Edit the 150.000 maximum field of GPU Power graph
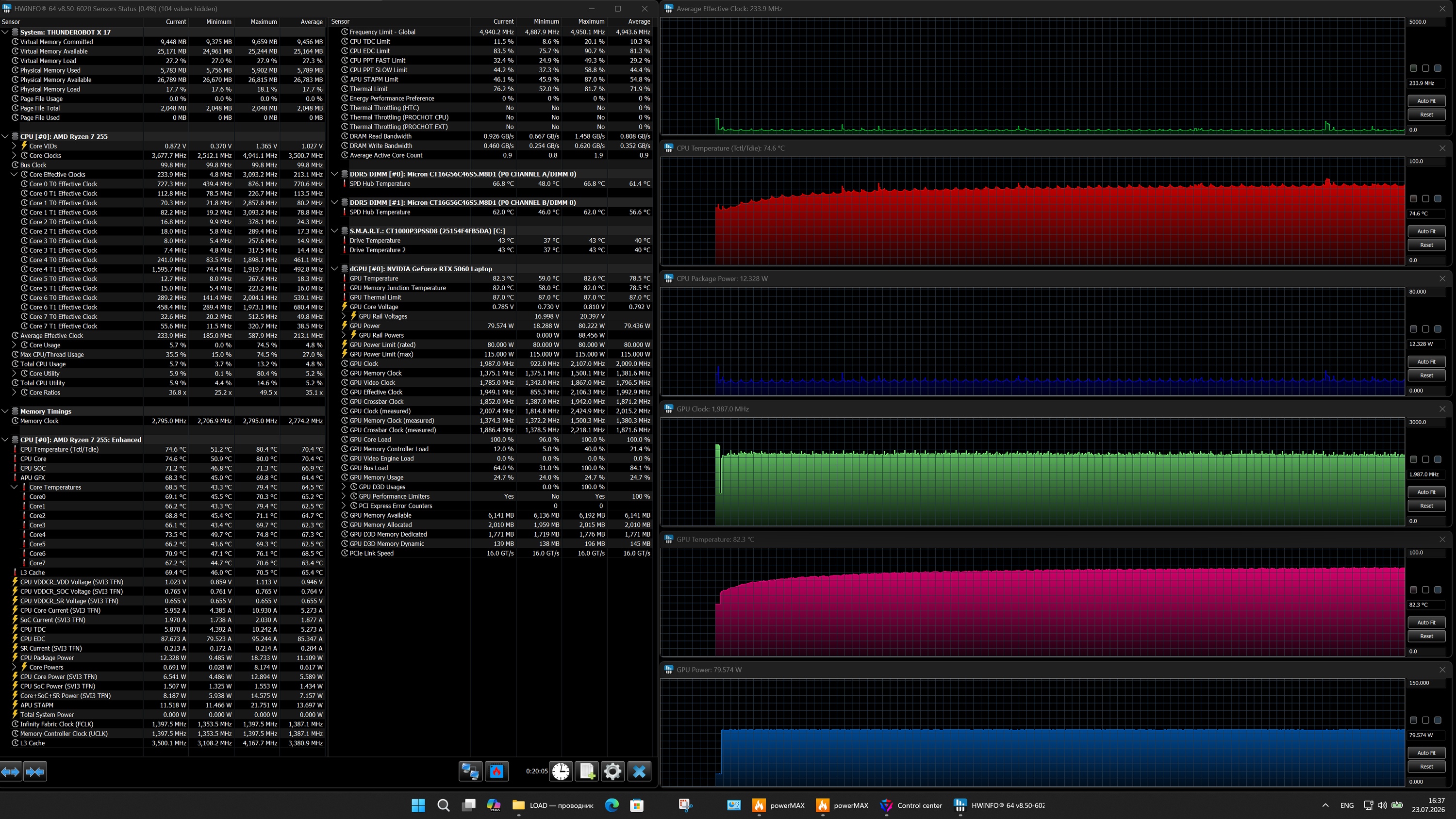The image size is (1456, 819). pyautogui.click(x=1426, y=683)
